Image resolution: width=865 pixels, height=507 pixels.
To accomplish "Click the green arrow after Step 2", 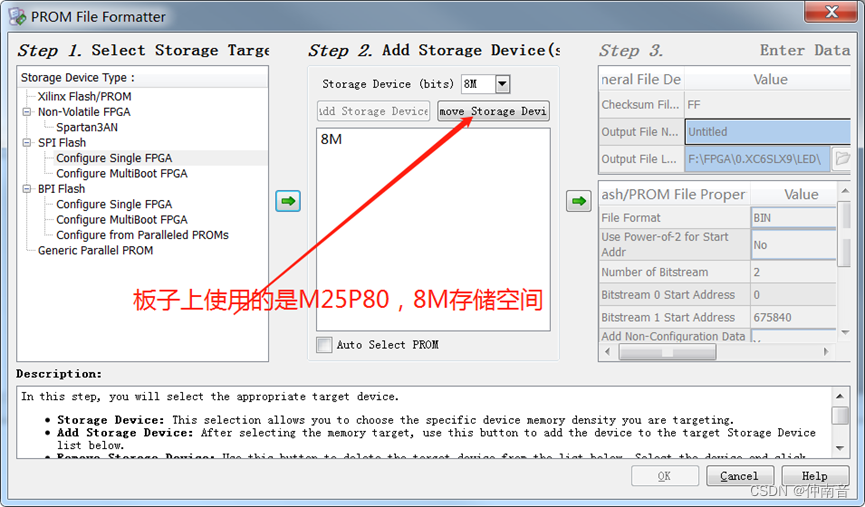I will [x=579, y=201].
